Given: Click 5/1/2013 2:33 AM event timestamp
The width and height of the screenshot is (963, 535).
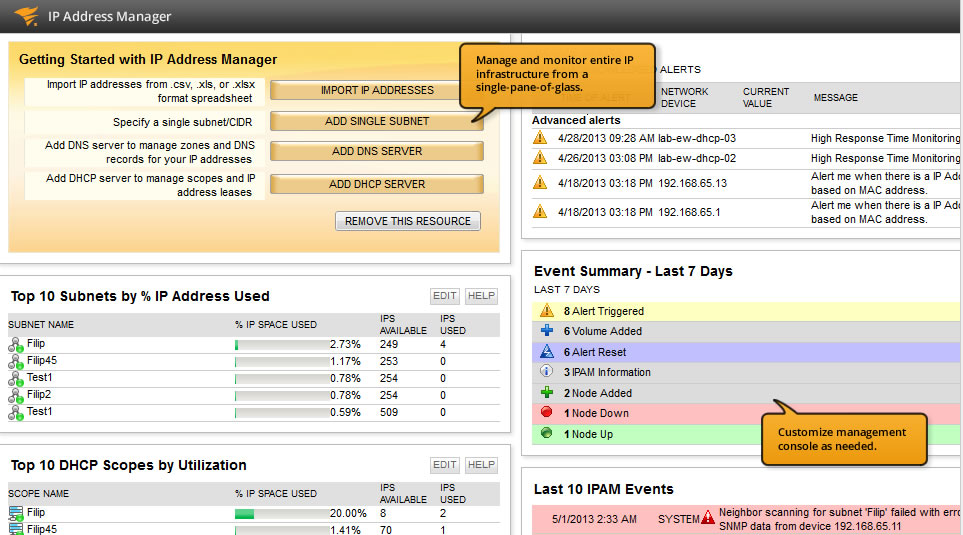Looking at the screenshot, I should pyautogui.click(x=594, y=519).
